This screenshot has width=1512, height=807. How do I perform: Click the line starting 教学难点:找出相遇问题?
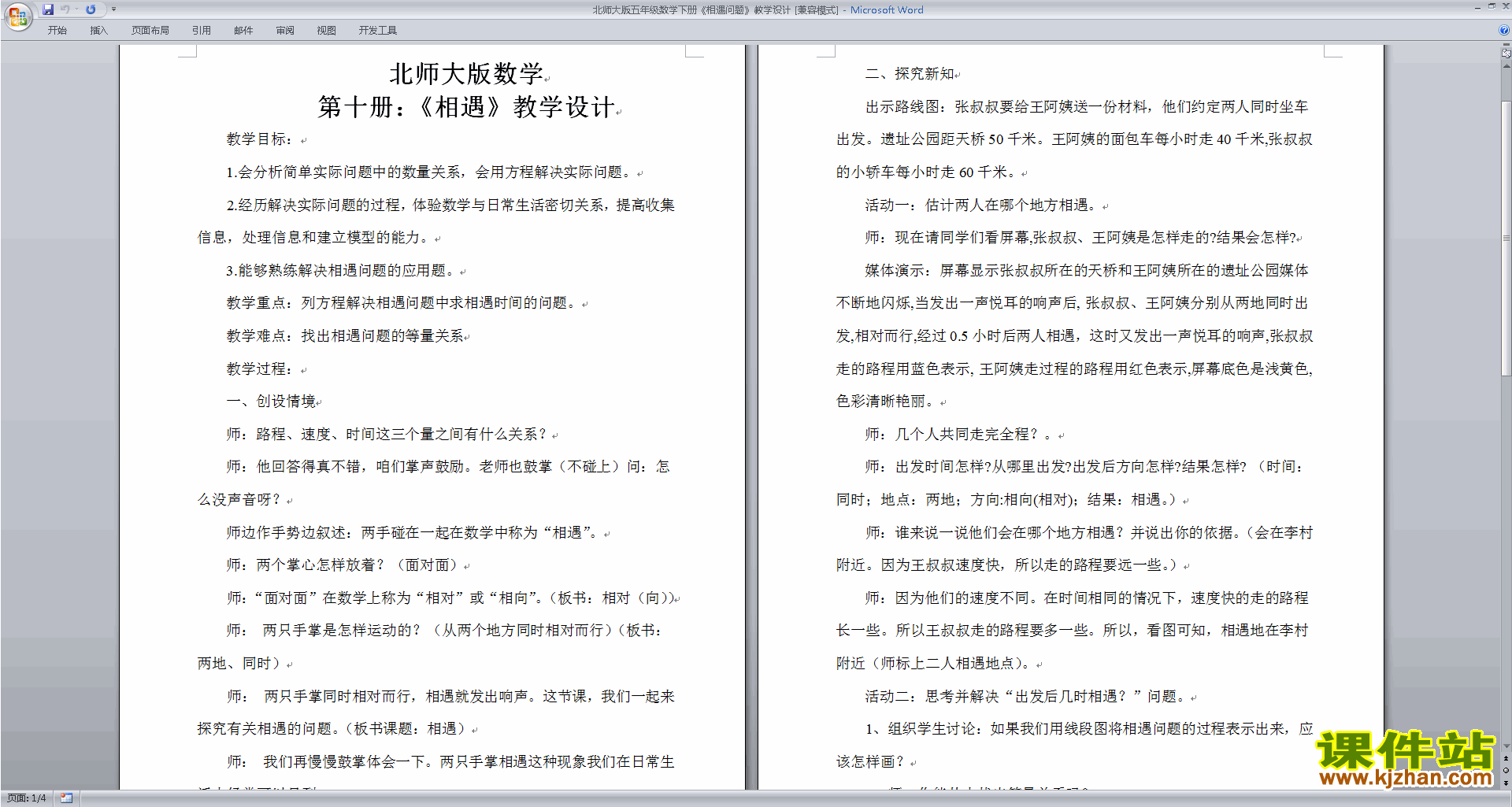(345, 336)
